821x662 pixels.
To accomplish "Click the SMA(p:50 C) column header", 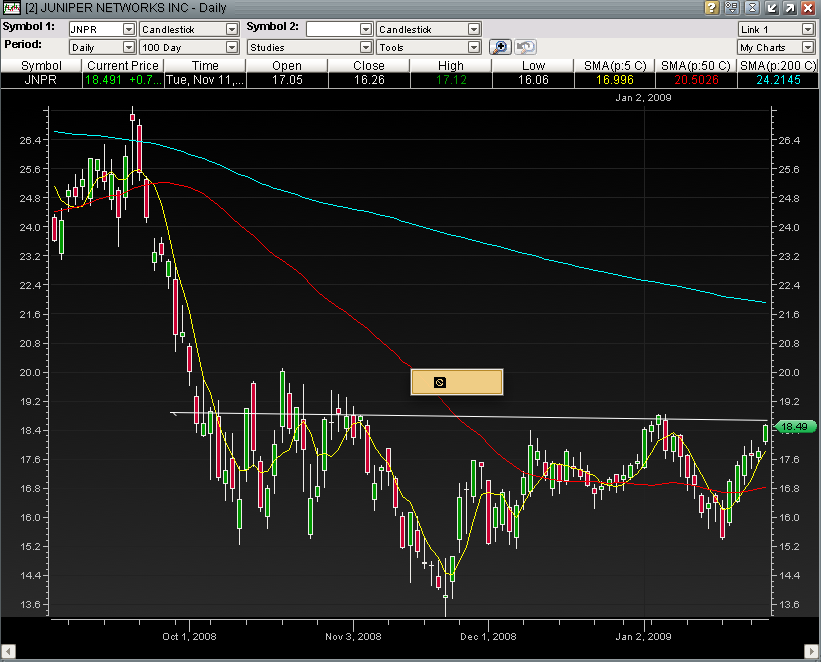I will (695, 65).
